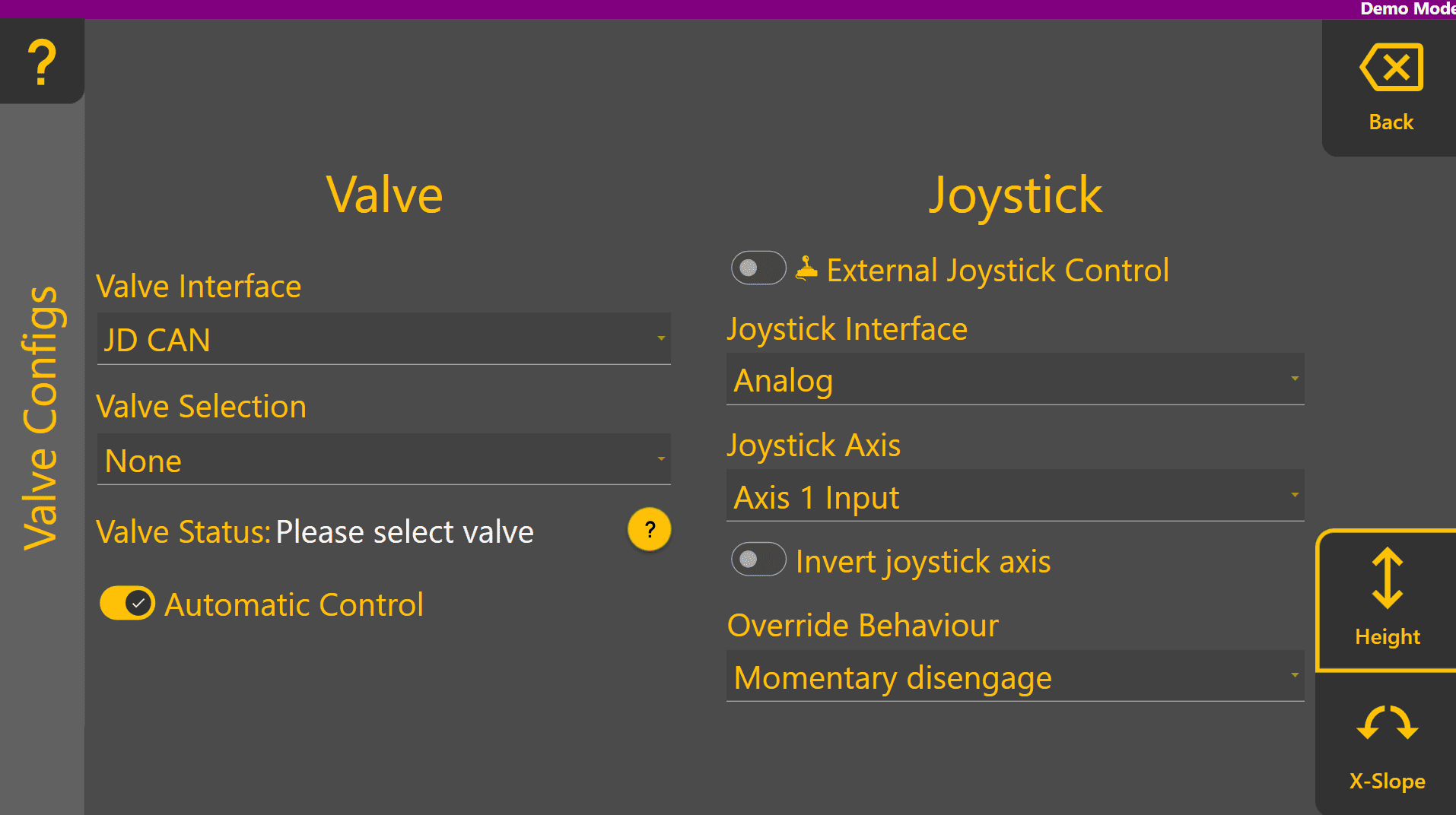
Task: Click the Back arrow icon
Action: click(x=1391, y=68)
